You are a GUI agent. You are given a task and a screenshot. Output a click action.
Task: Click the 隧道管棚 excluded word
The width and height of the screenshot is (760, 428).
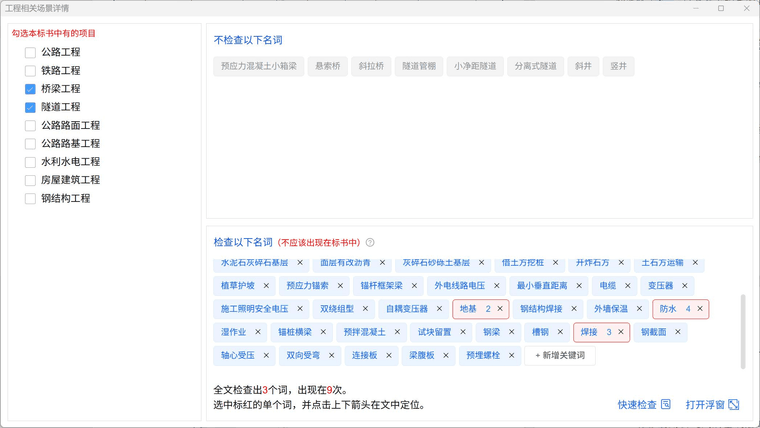point(419,66)
